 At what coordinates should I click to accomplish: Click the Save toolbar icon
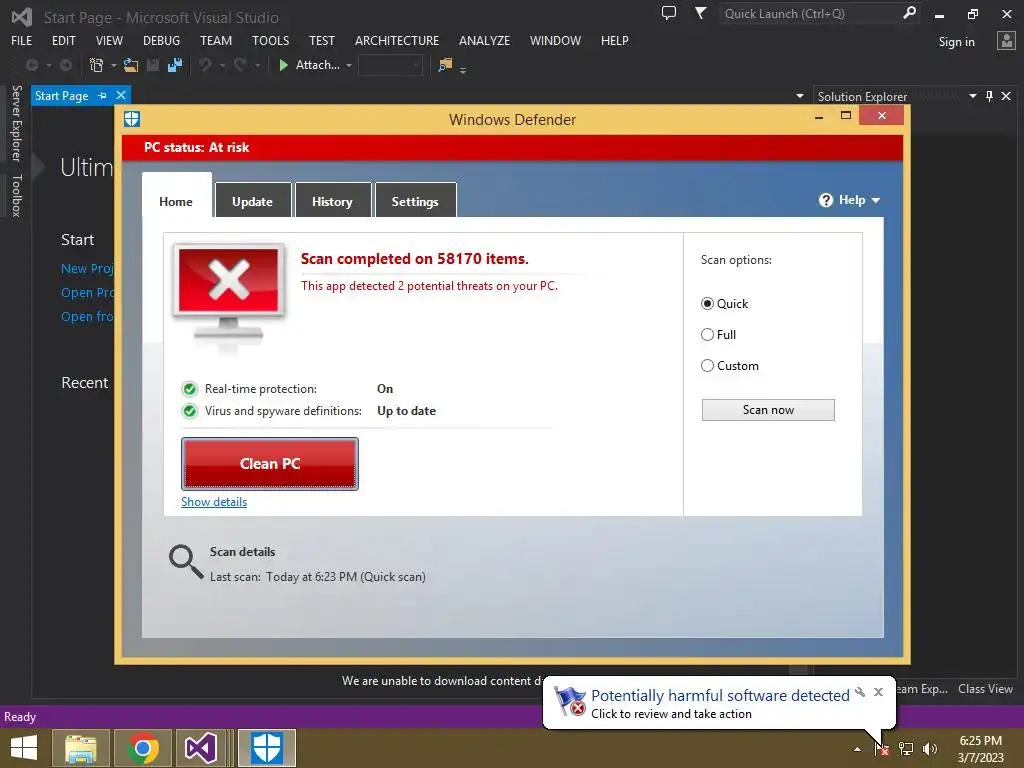pos(153,65)
